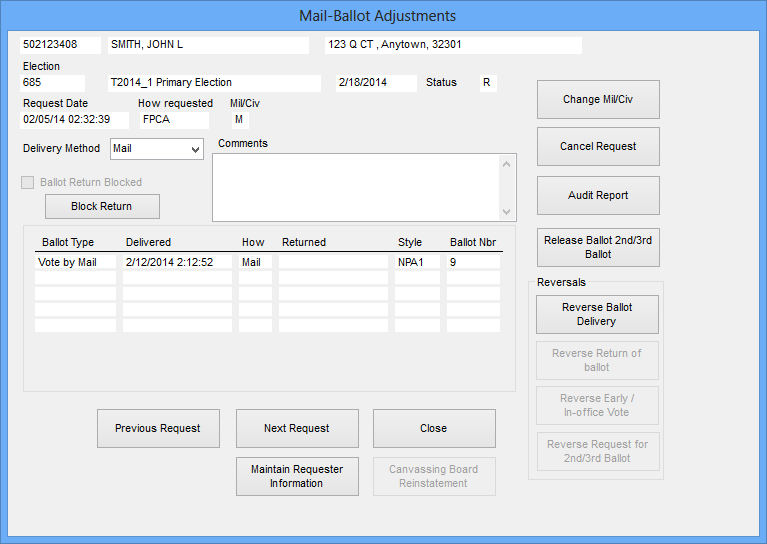Click the Ballot Nbr cell showing 9

473,262
